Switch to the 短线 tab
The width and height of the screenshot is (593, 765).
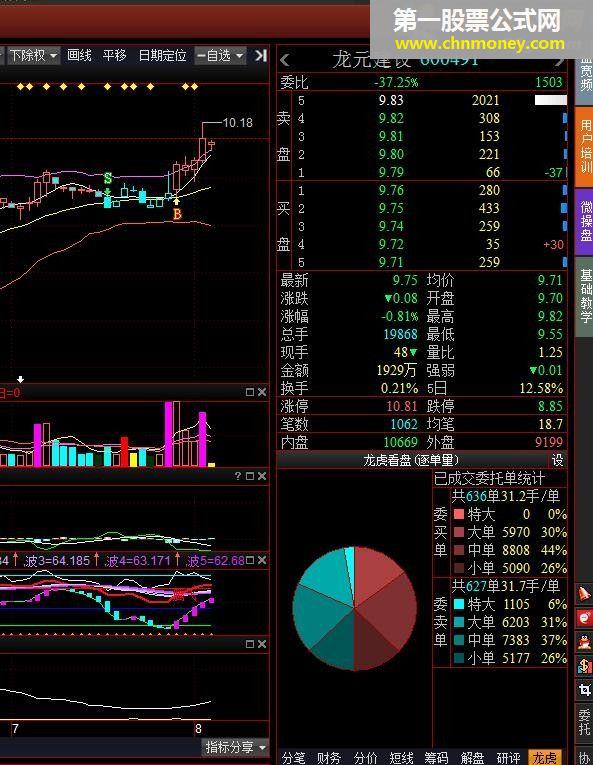pyautogui.click(x=401, y=758)
